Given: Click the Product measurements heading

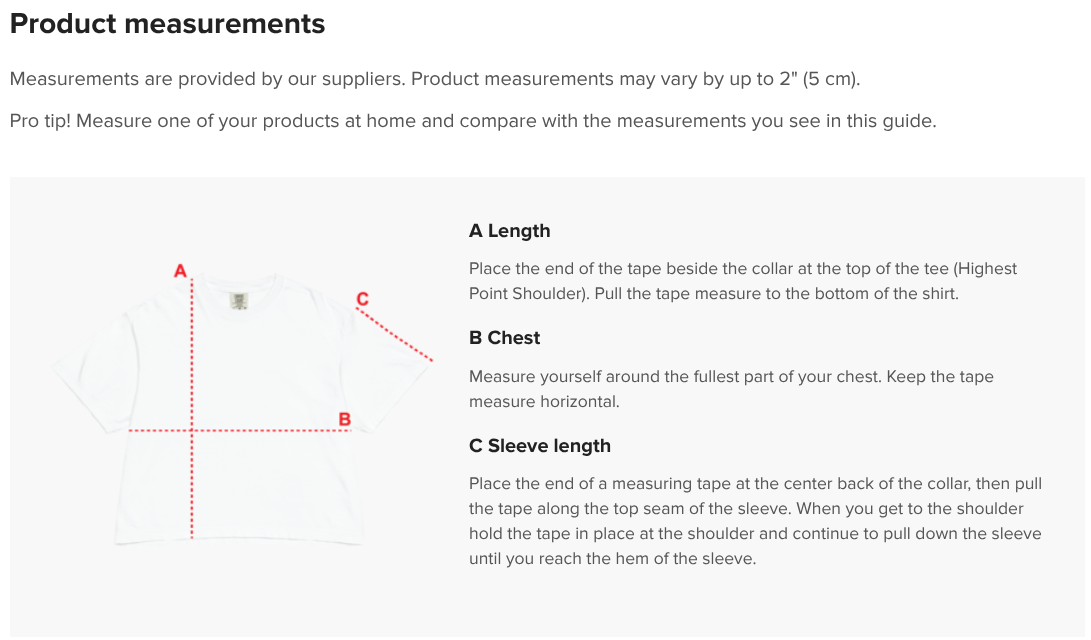Looking at the screenshot, I should [x=167, y=24].
